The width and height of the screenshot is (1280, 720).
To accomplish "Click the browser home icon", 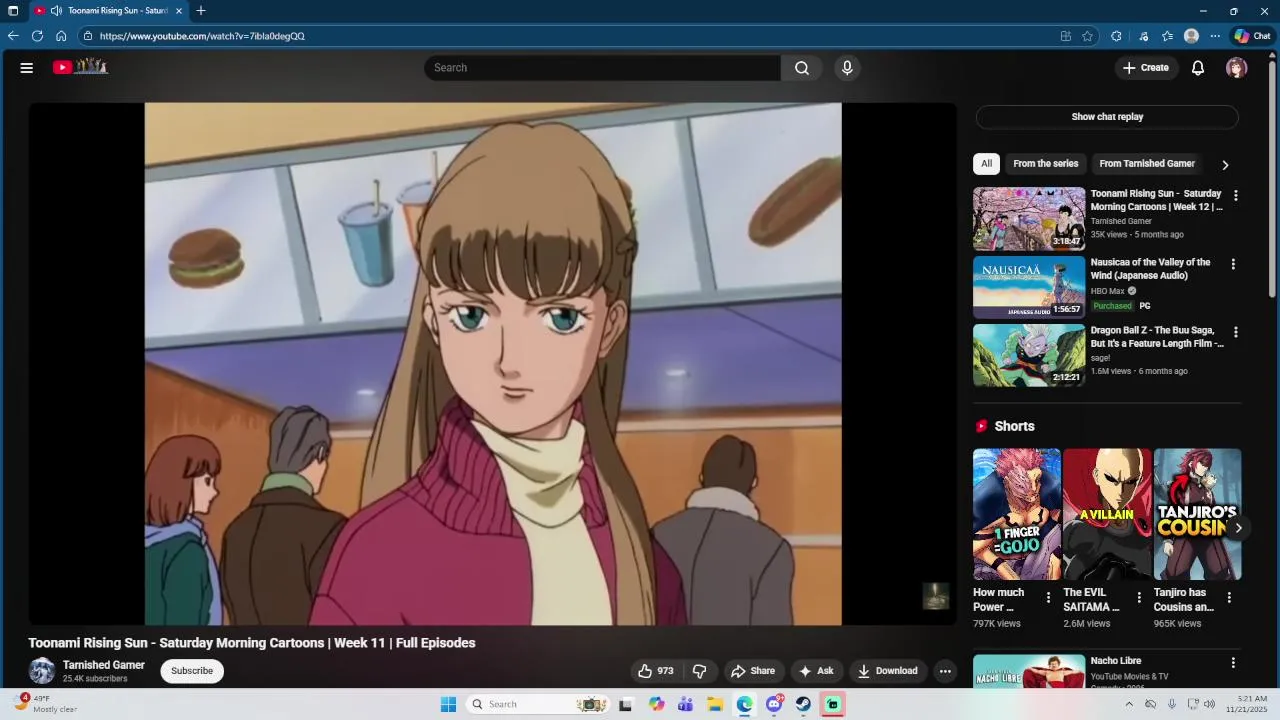I will (x=61, y=36).
